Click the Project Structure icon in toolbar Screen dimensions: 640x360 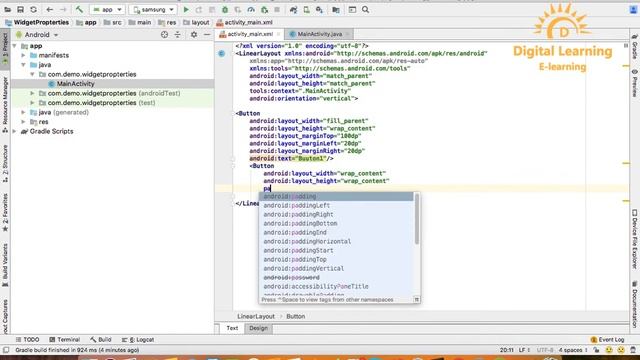point(336,9)
